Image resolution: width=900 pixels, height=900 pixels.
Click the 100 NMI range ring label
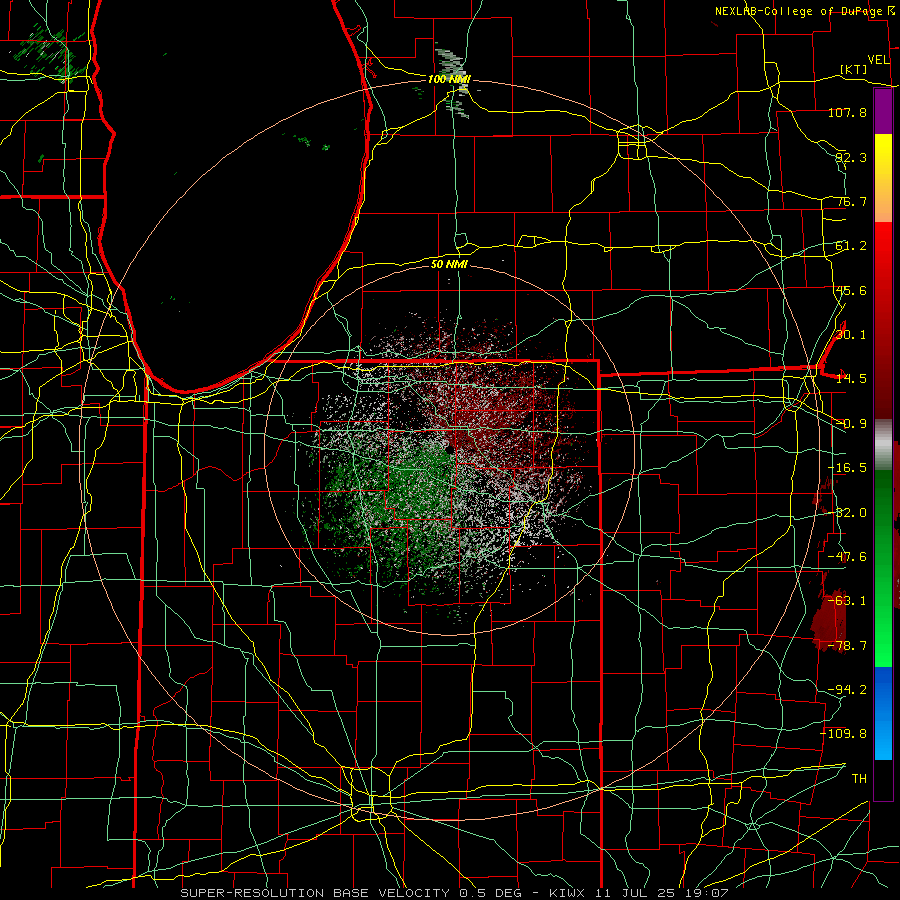tap(449, 79)
